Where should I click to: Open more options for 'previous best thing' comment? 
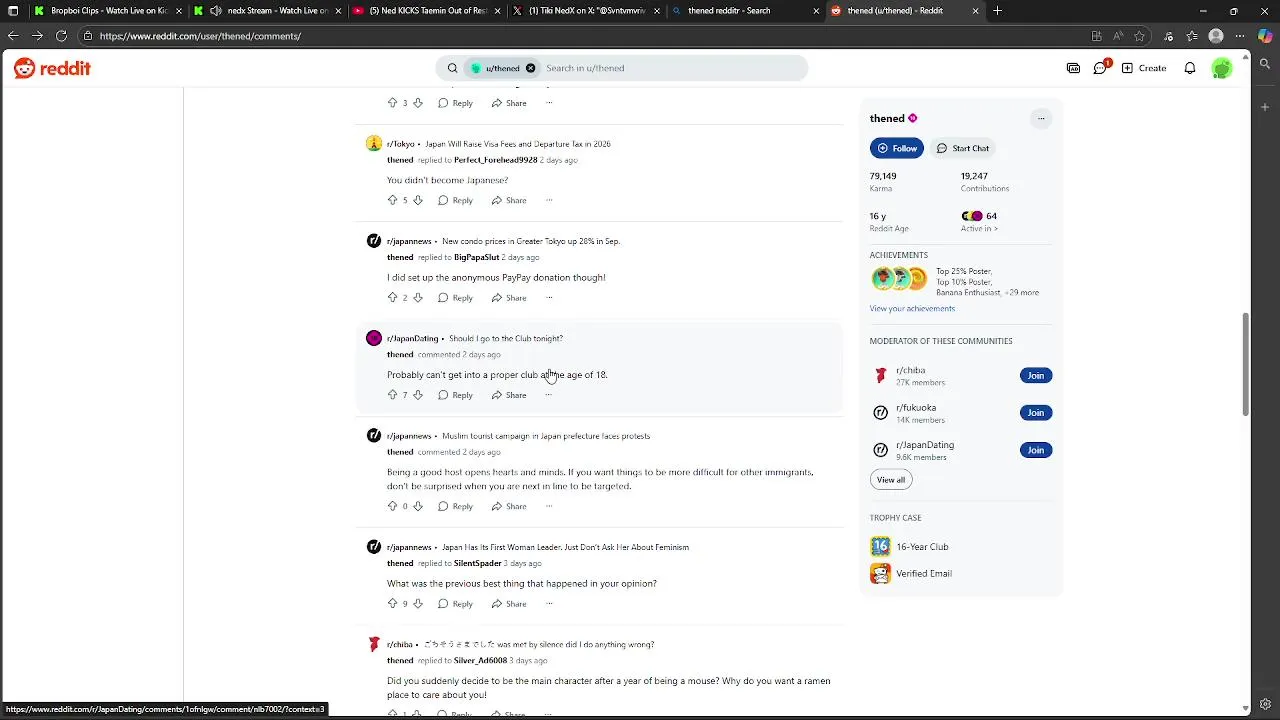point(548,604)
